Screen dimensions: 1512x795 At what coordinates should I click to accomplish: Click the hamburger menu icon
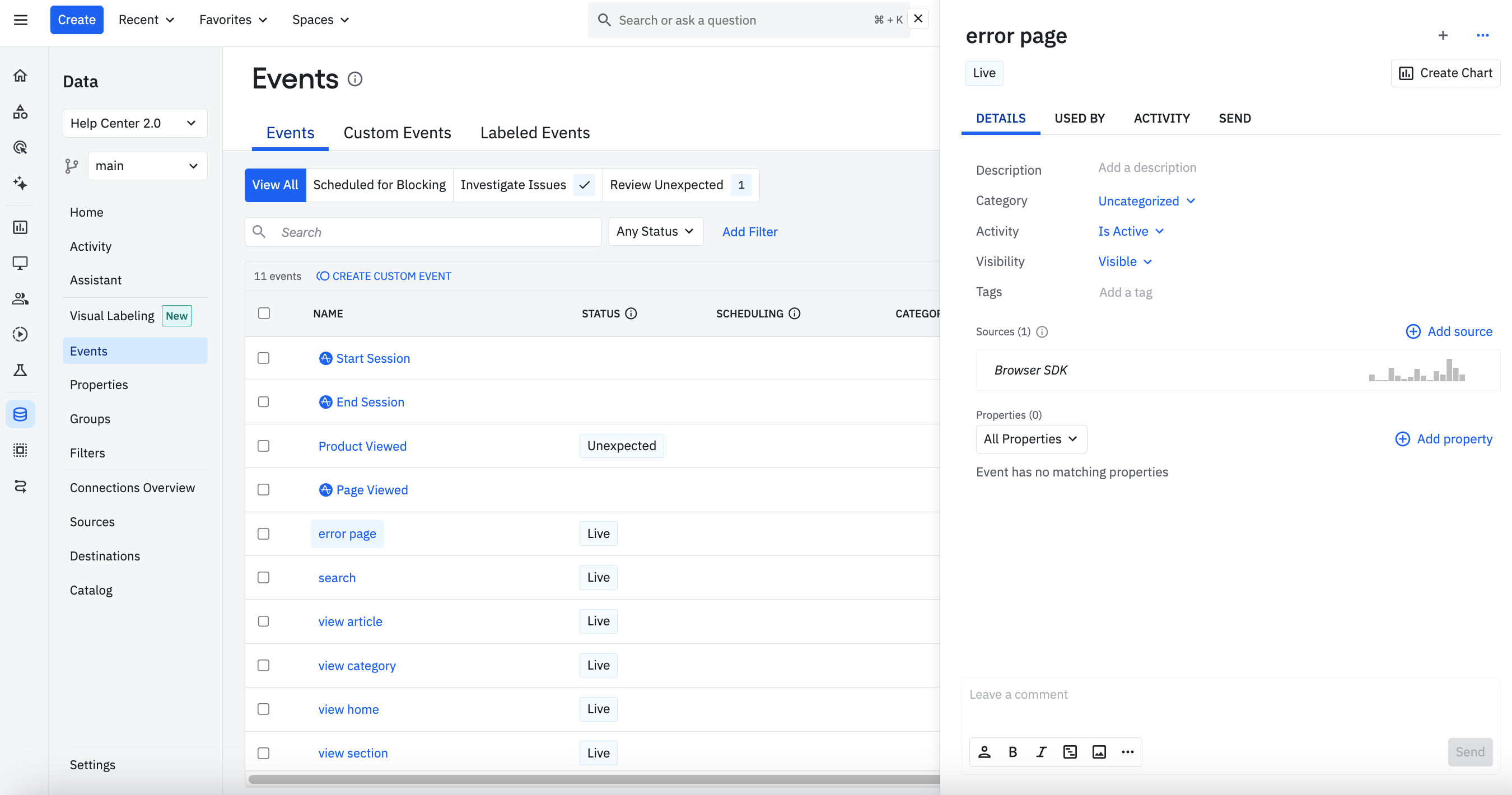[x=21, y=20]
